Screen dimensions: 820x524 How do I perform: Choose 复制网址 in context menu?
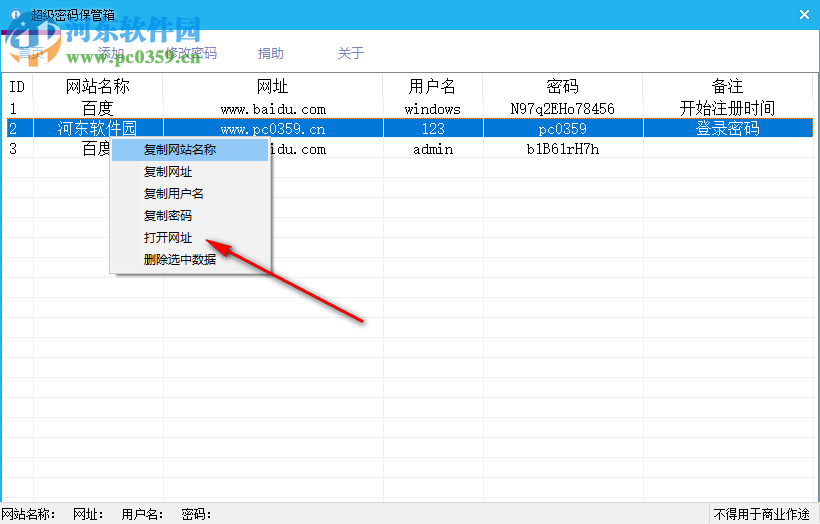[x=190, y=172]
